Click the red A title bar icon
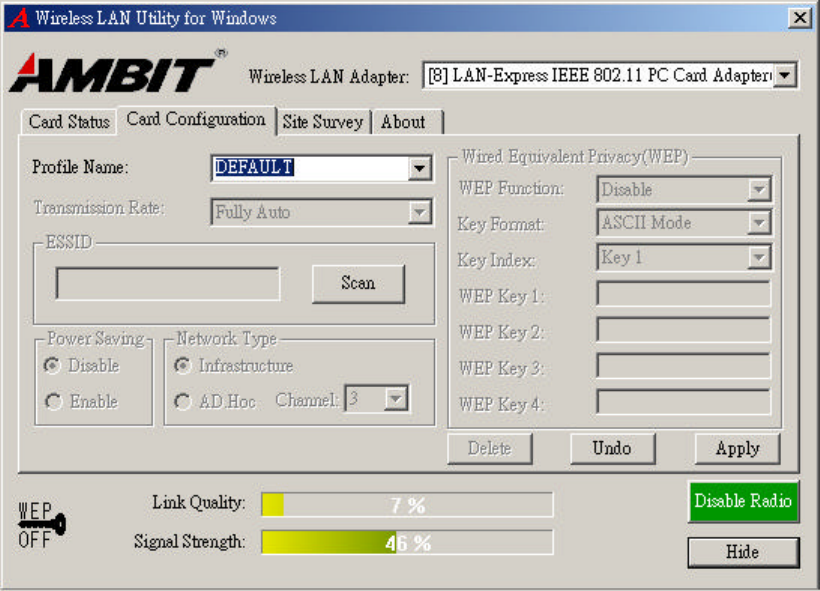This screenshot has width=820, height=591. click(18, 18)
